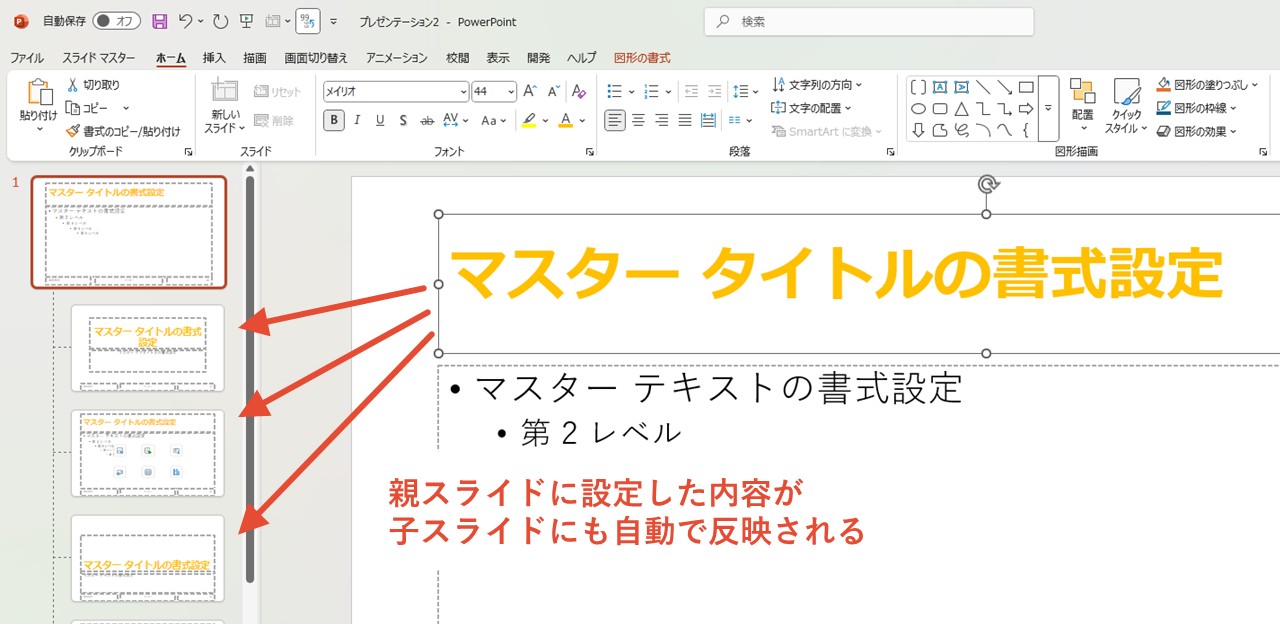Insert the straight line shape

(983, 87)
